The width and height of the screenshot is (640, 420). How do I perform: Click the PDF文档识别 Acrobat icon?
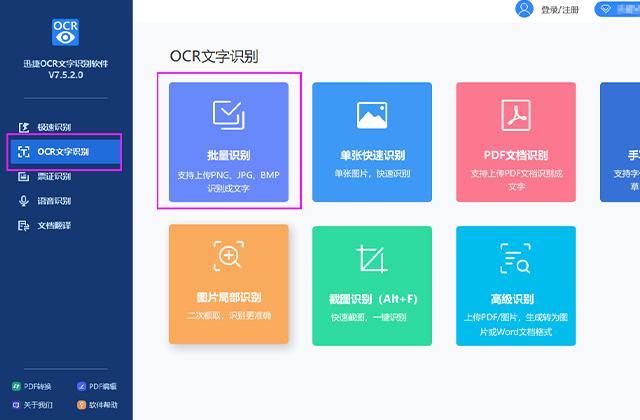point(516,115)
